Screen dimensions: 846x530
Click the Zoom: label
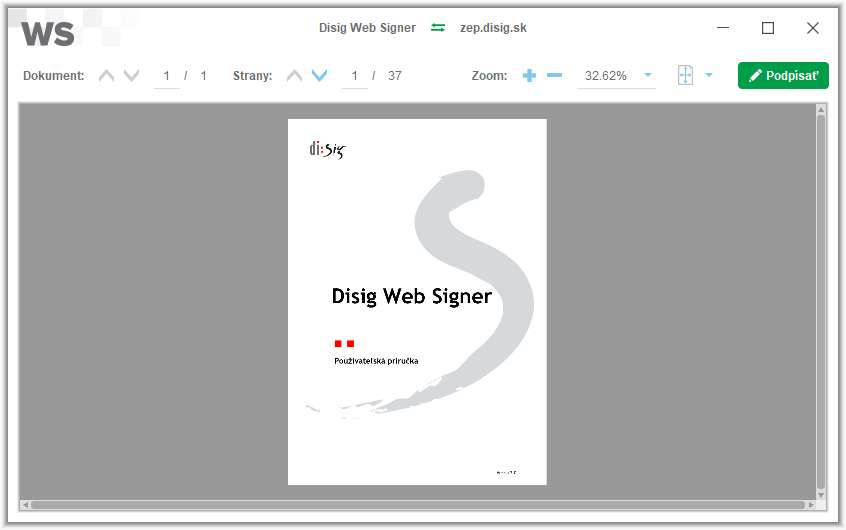[489, 76]
